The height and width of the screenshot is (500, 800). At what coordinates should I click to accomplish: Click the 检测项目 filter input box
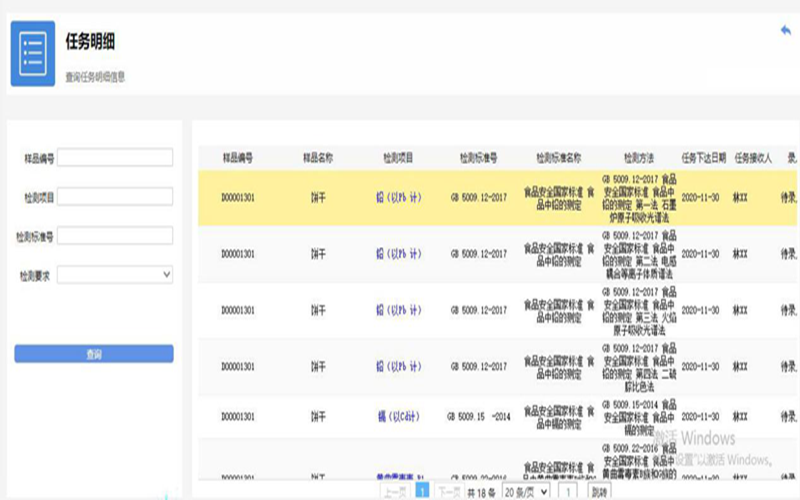(115, 197)
